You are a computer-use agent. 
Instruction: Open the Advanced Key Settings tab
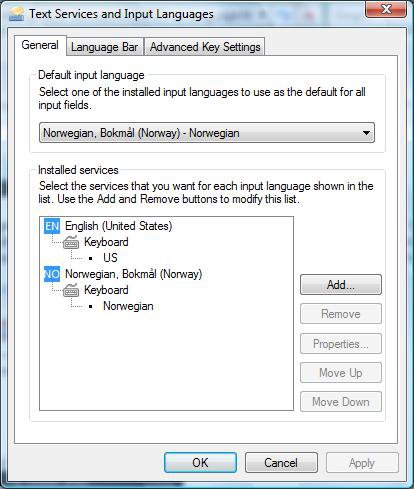tap(205, 47)
